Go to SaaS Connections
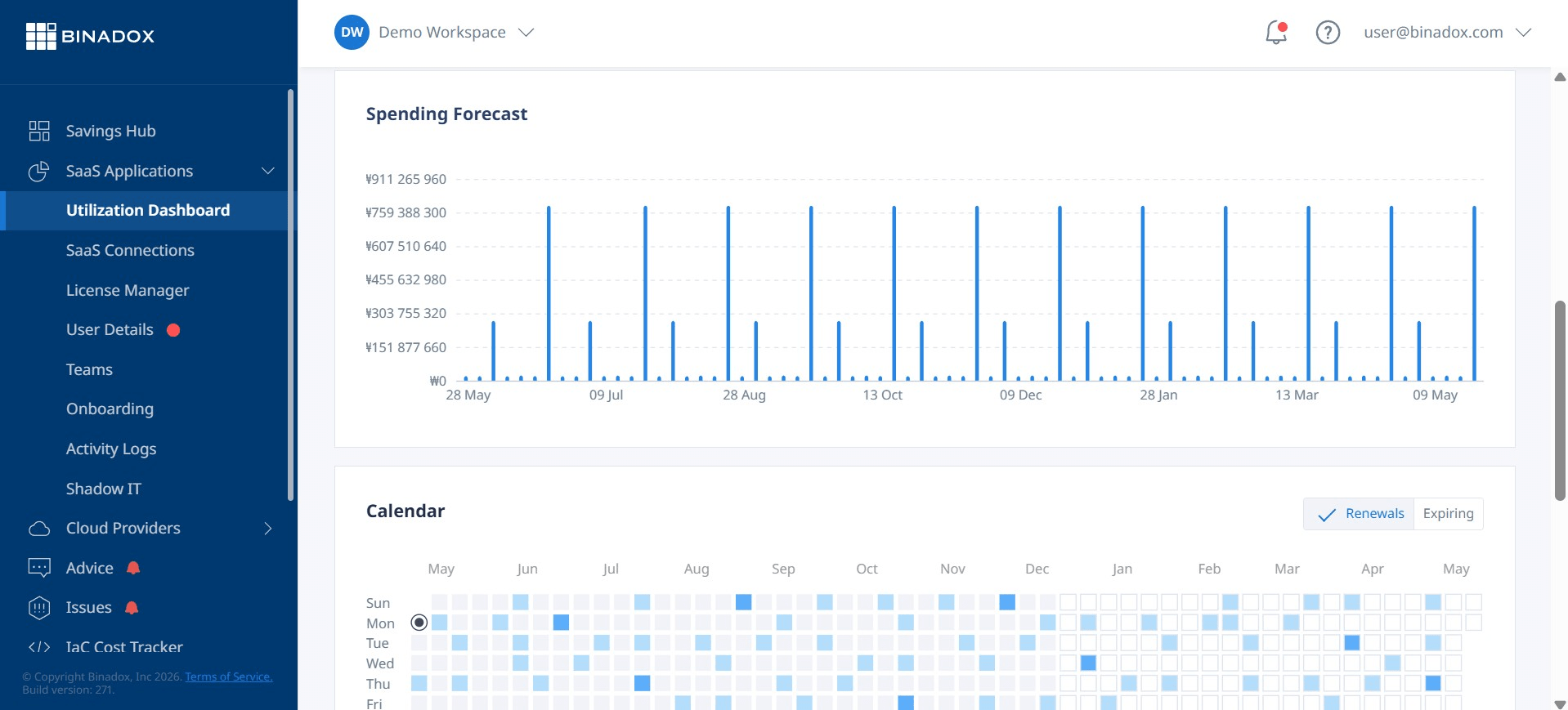 (x=130, y=250)
